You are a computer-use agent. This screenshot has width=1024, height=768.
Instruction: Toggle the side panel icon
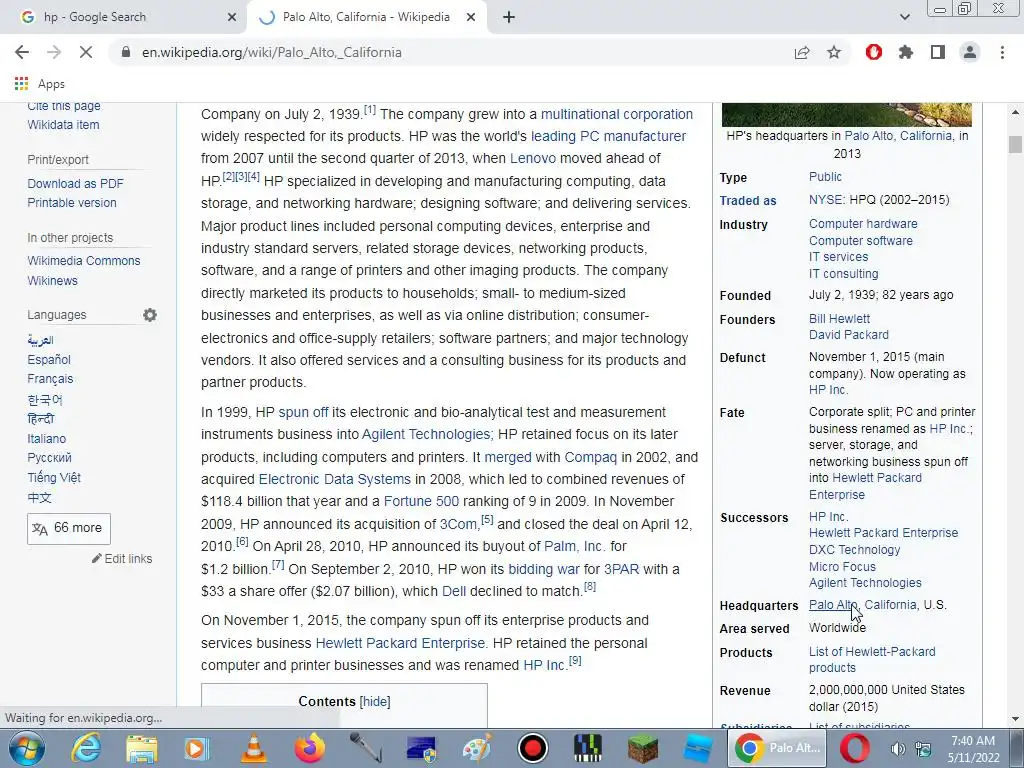pos(938,52)
